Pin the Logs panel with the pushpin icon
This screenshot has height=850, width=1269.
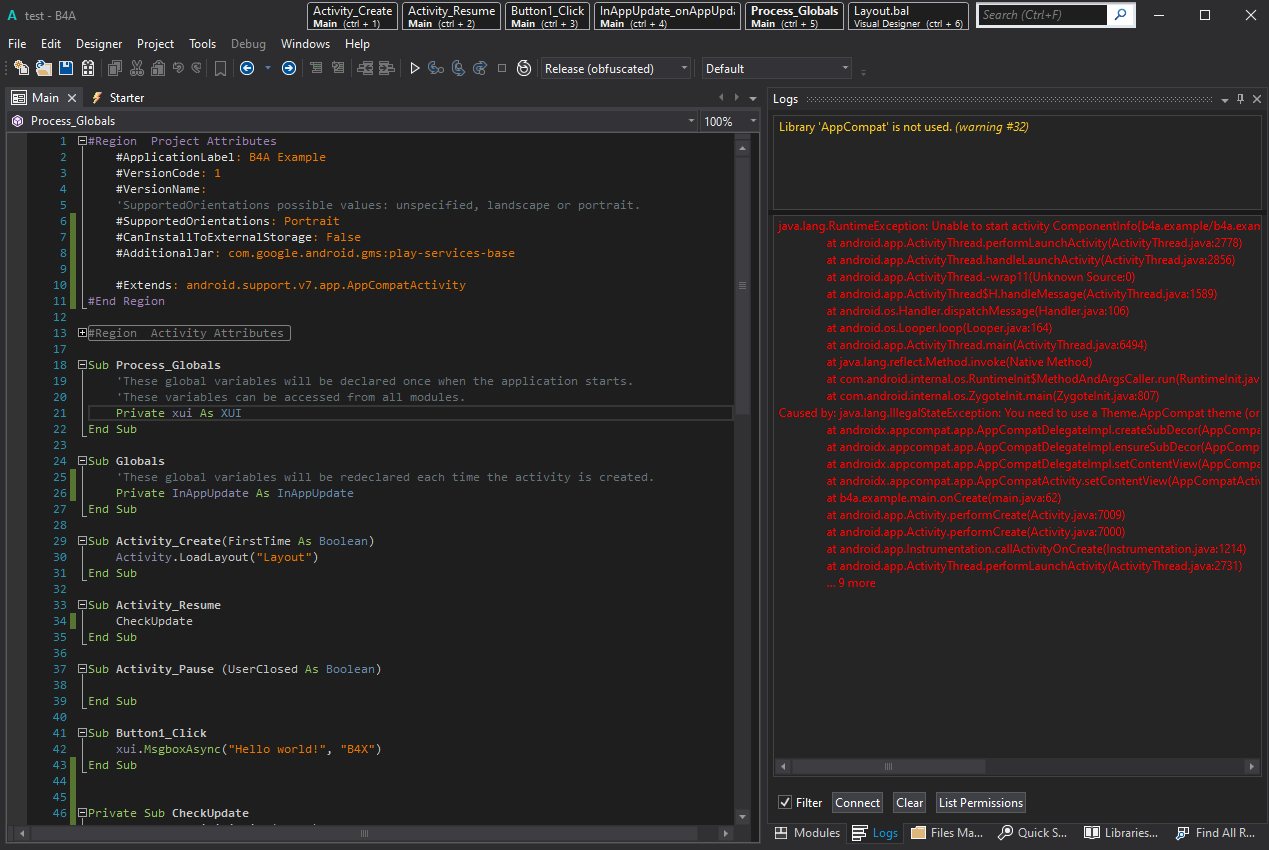tap(1240, 98)
